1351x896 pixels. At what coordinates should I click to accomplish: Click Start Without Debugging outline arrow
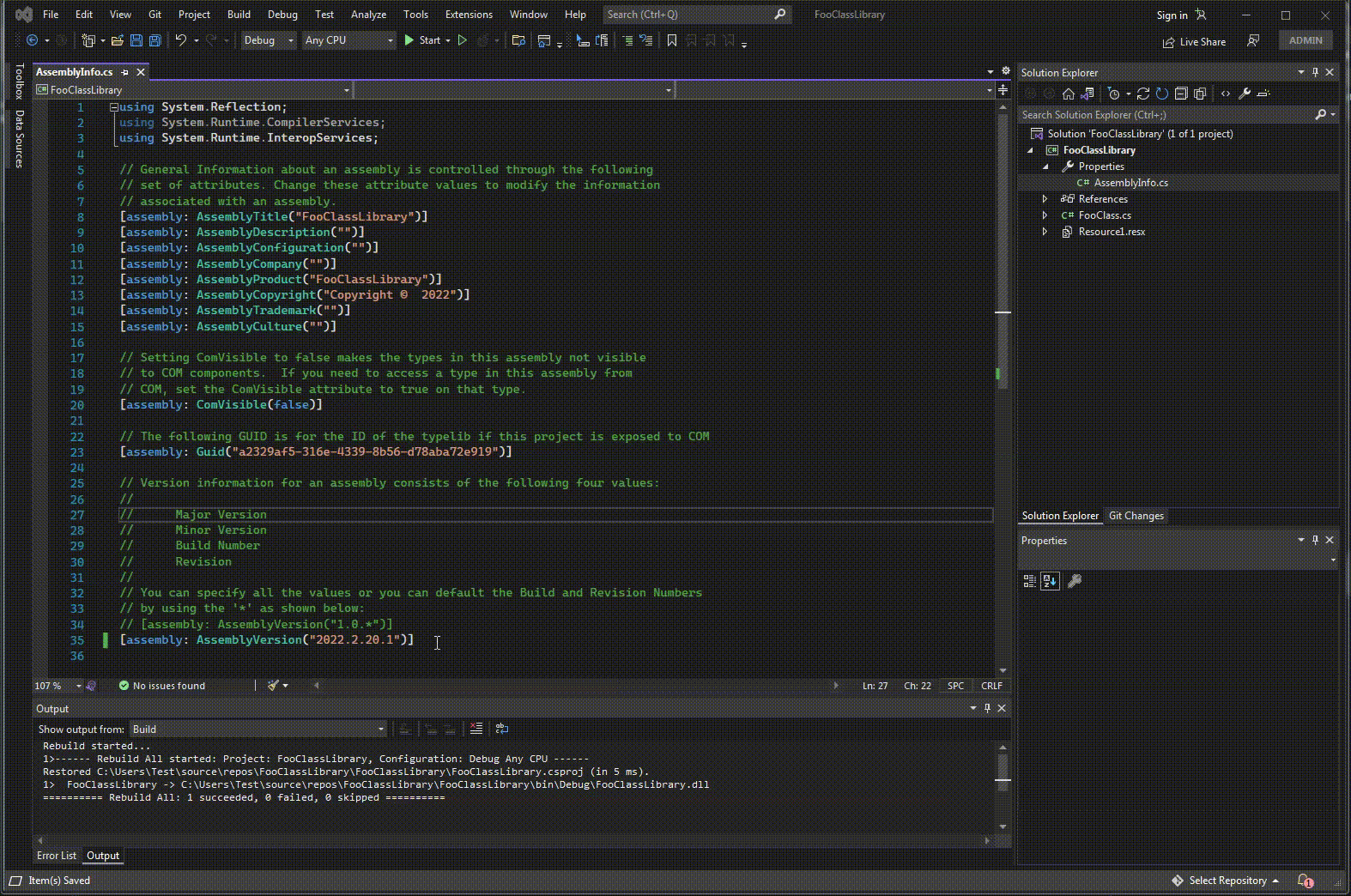pyautogui.click(x=462, y=40)
